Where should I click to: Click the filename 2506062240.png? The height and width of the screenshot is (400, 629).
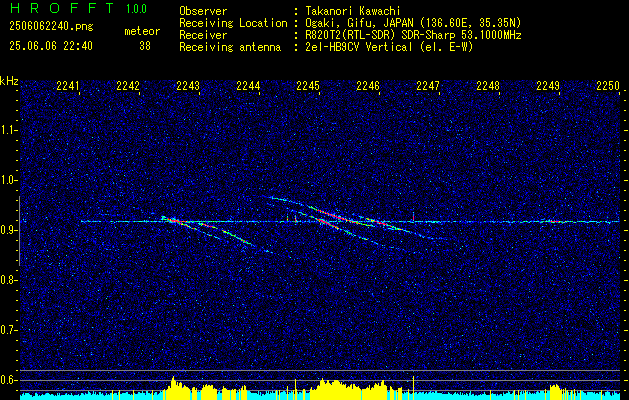[51, 27]
